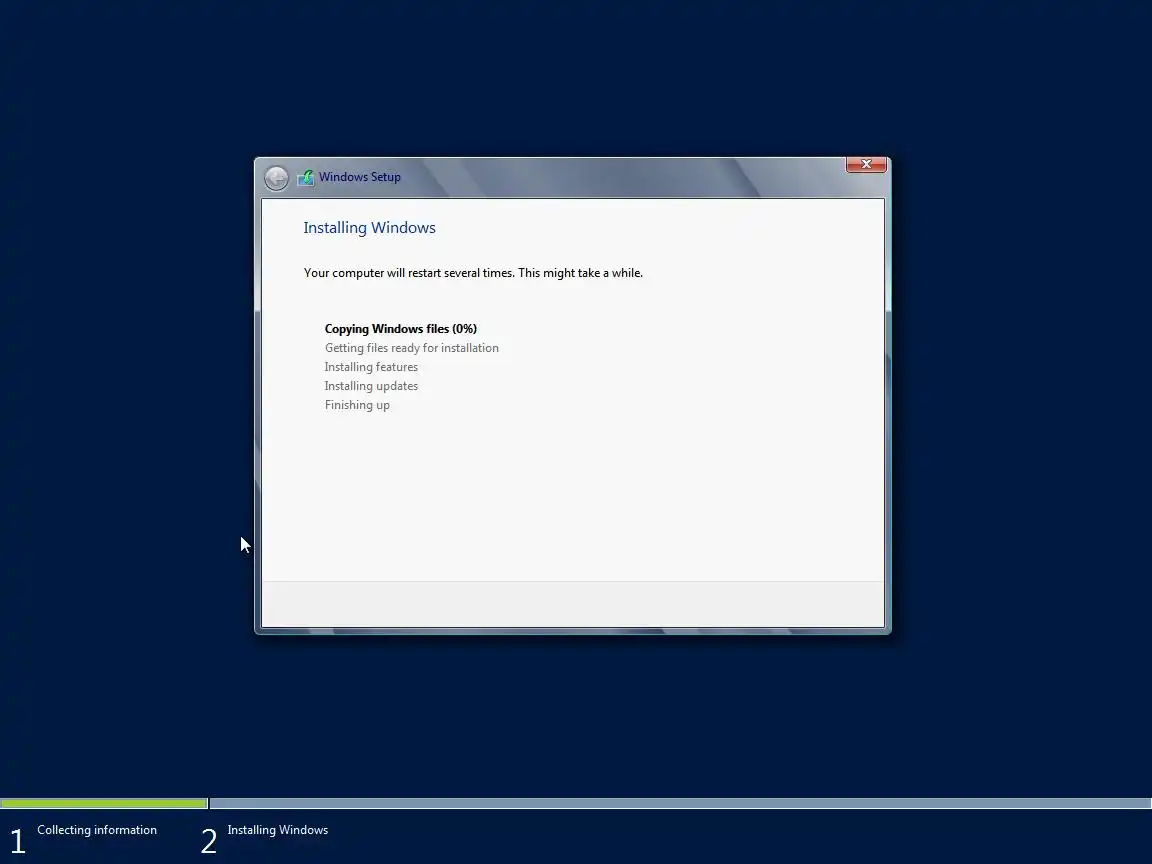Click the green Collecting information progress bar
The height and width of the screenshot is (864, 1152).
click(104, 803)
